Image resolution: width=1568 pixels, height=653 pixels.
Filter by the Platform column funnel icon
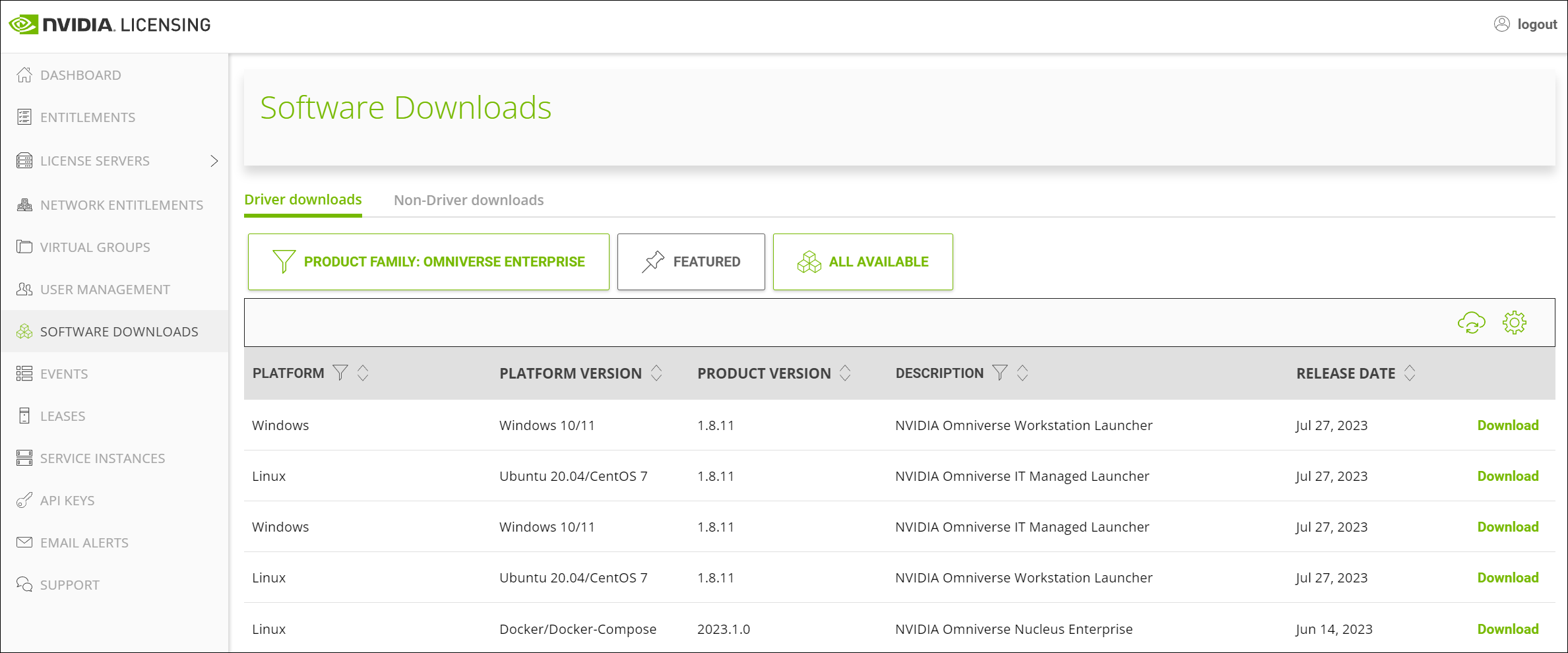pos(340,373)
